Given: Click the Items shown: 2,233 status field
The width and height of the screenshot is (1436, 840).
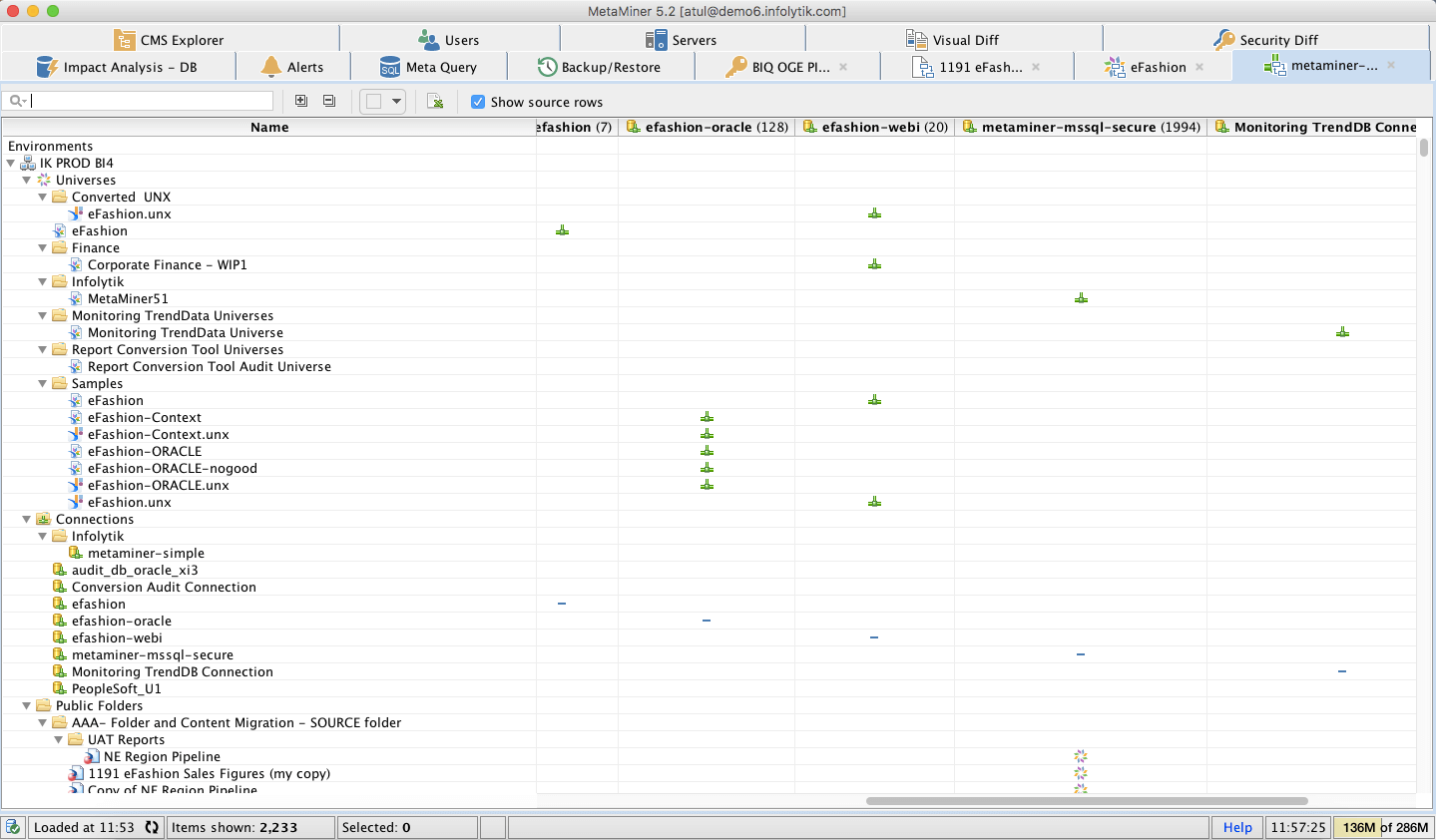Looking at the screenshot, I should point(250,827).
